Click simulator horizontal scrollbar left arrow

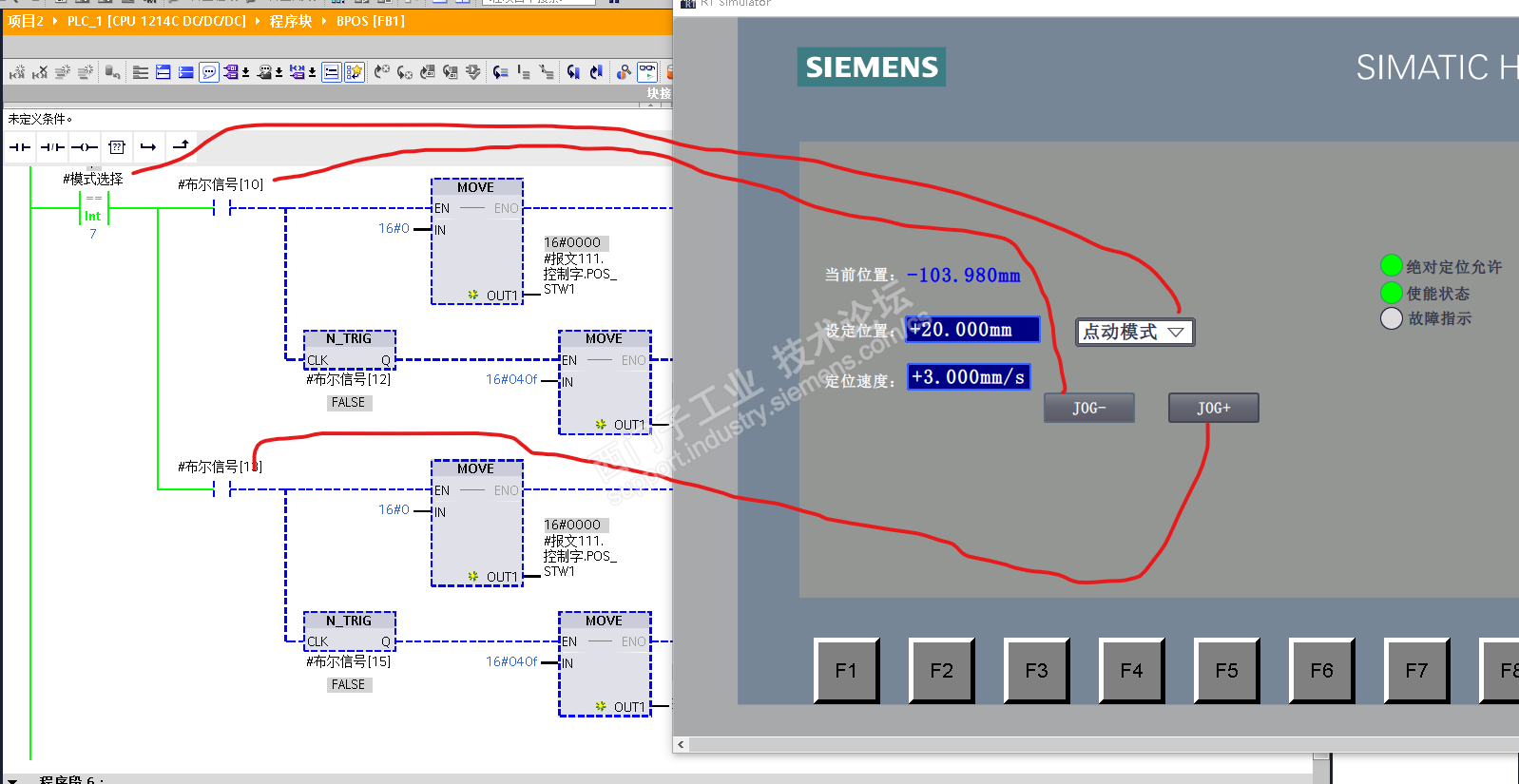pyautogui.click(x=682, y=745)
